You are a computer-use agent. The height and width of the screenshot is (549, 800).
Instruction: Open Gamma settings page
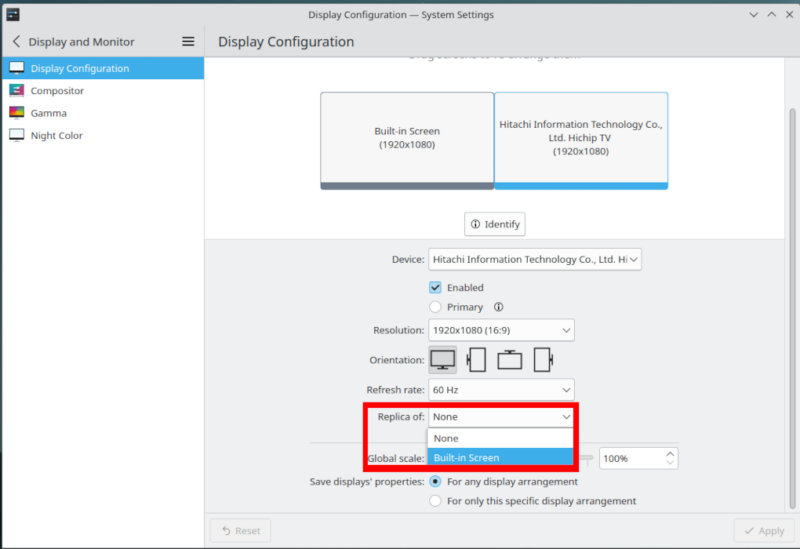coord(103,113)
